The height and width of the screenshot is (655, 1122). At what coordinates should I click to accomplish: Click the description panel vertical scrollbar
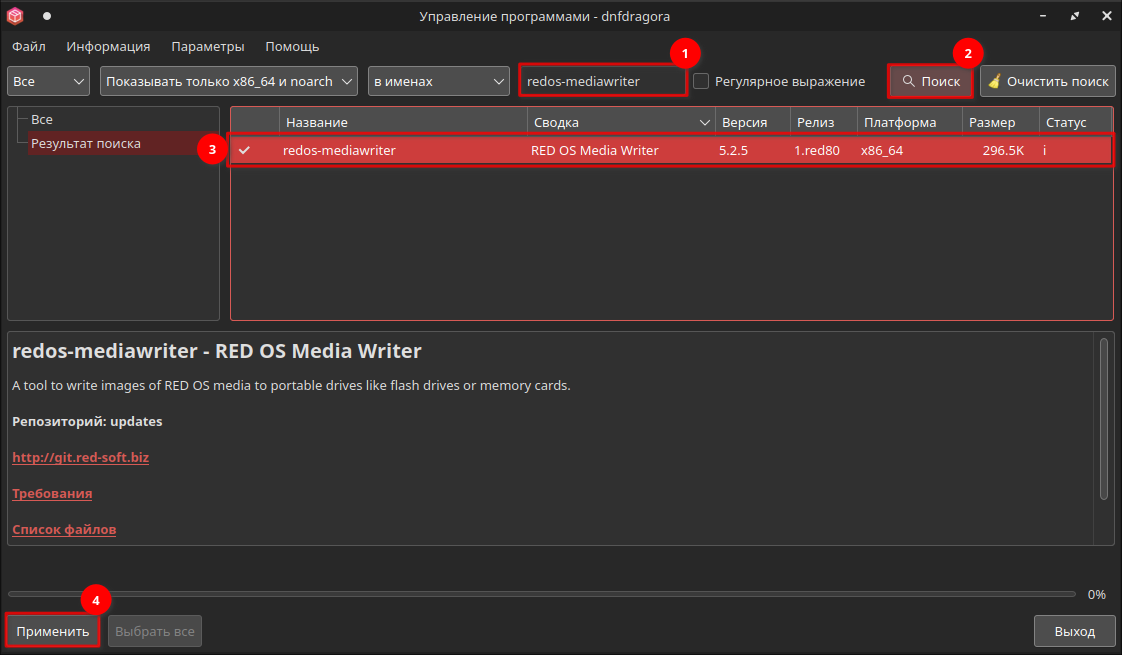pyautogui.click(x=1103, y=419)
